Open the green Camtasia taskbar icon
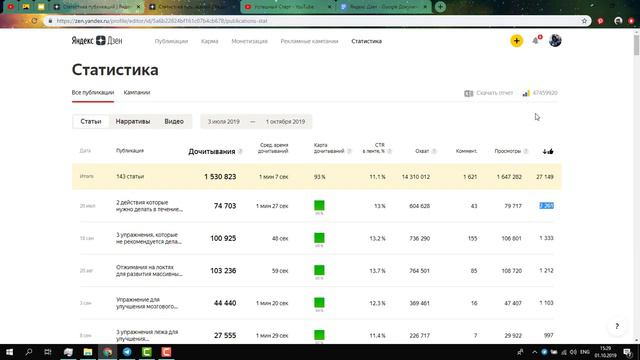This screenshot has width=640, height=360. 147,352
